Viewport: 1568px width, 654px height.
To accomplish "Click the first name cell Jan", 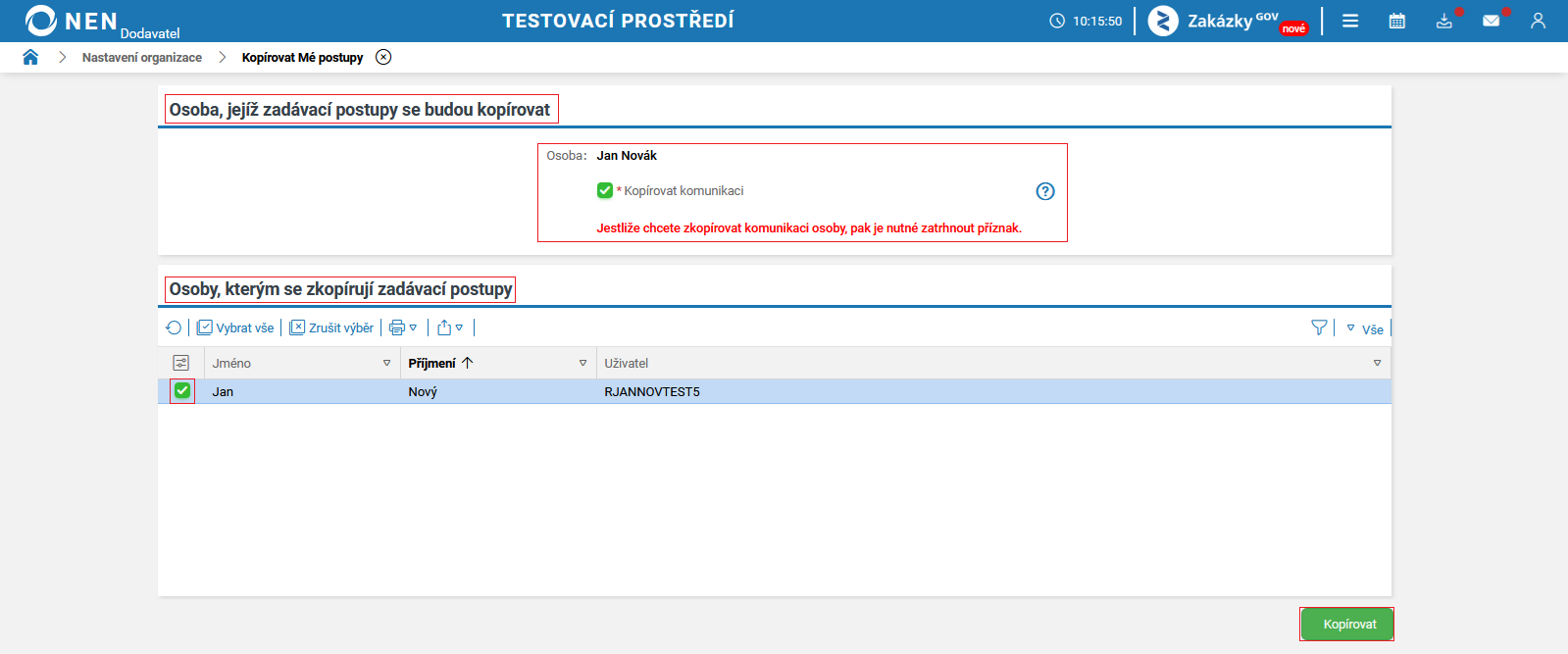I will tap(223, 391).
